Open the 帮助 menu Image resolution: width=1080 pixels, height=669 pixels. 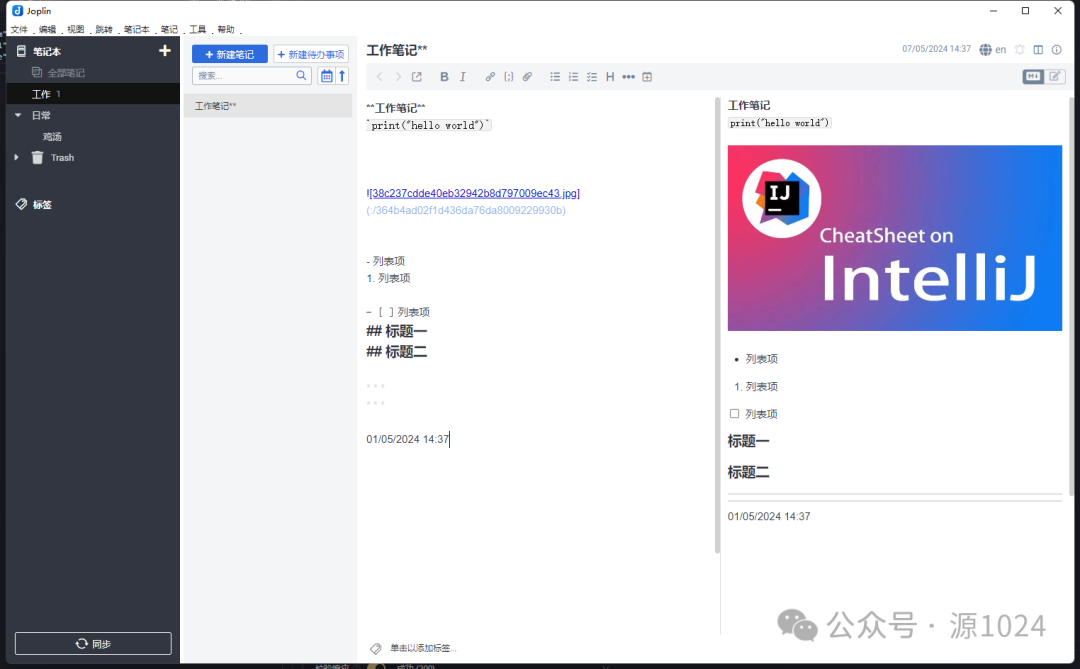226,30
